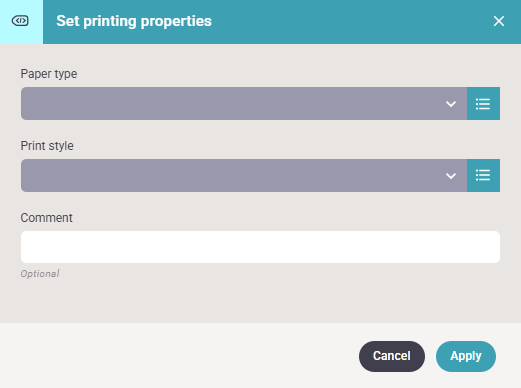The image size is (521, 388).
Task: Open the Paper type list picker icon
Action: 483,104
